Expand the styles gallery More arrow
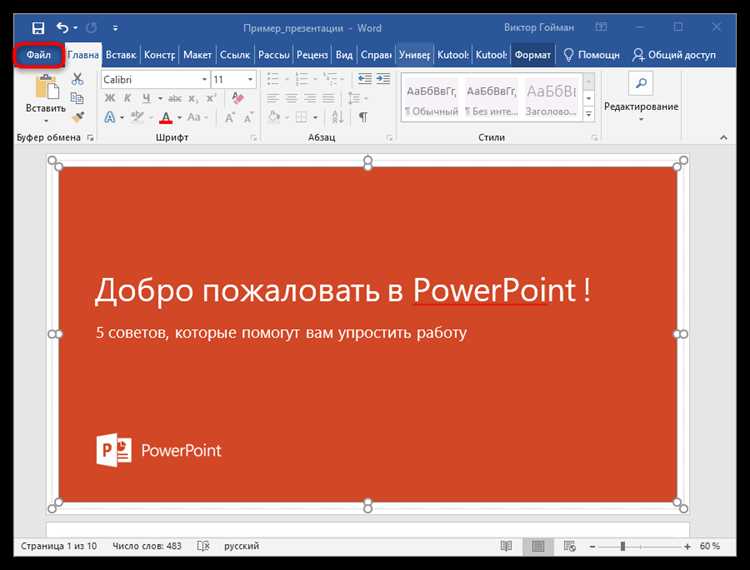 point(589,114)
